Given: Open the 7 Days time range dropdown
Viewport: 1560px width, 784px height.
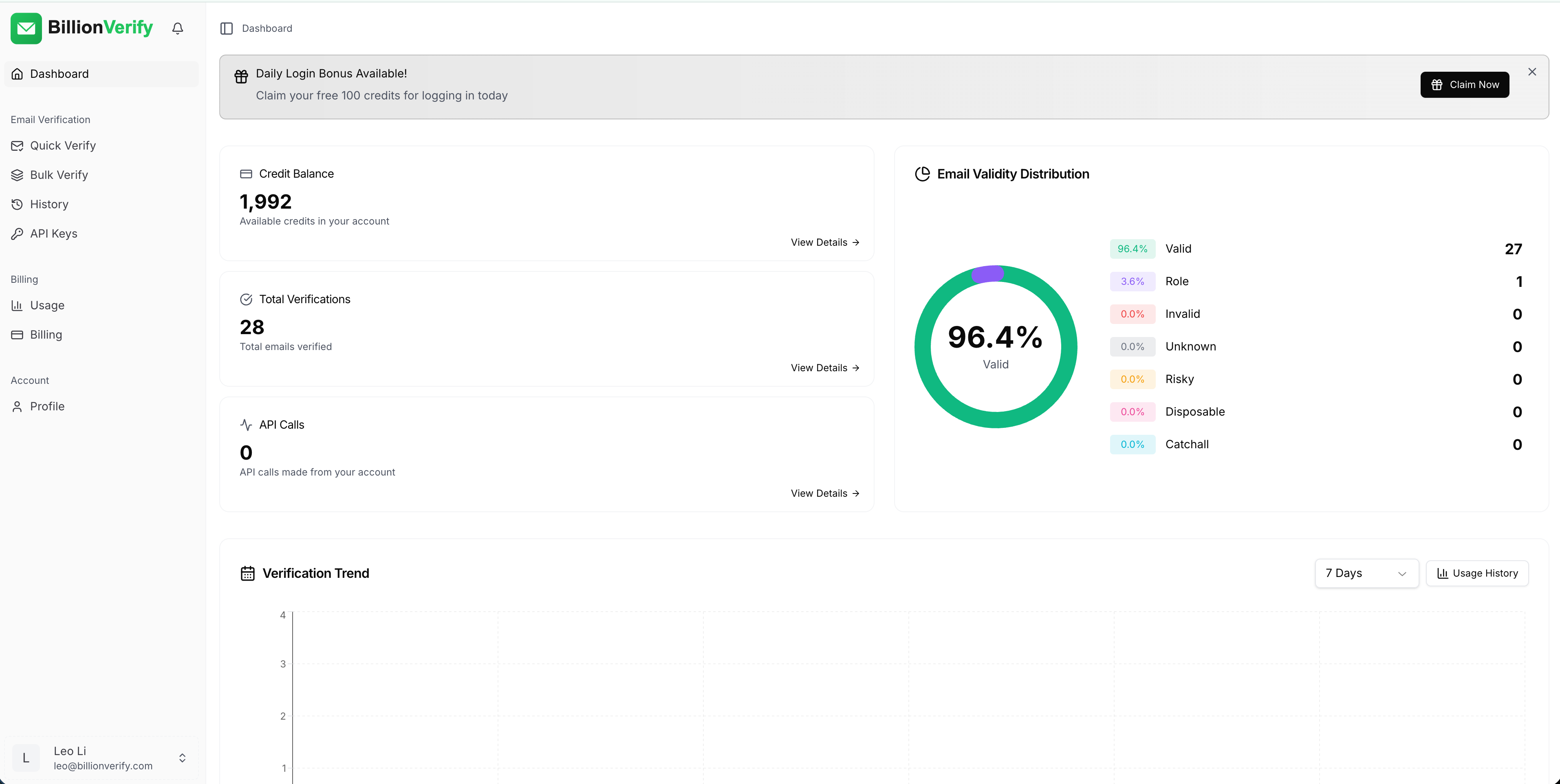Looking at the screenshot, I should (x=1366, y=573).
